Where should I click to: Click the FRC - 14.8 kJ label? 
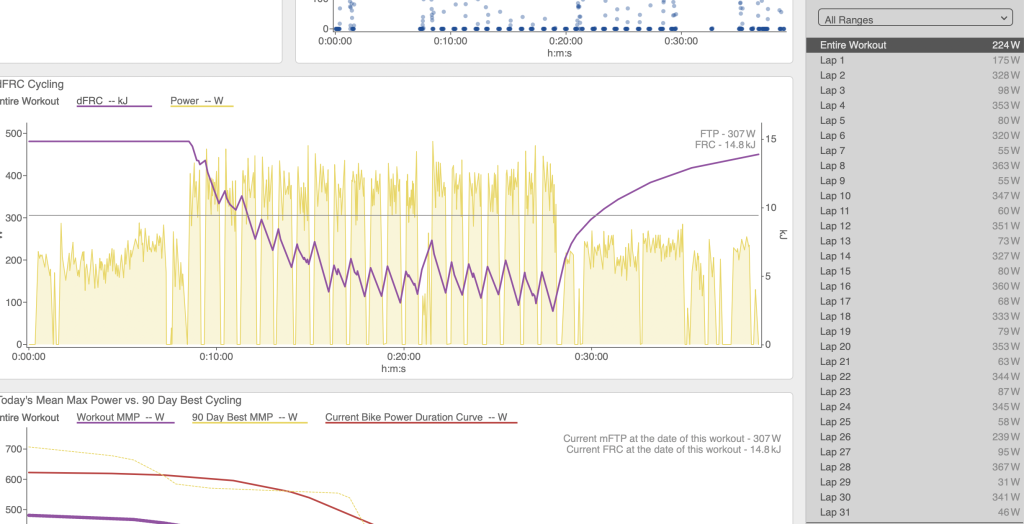point(726,144)
